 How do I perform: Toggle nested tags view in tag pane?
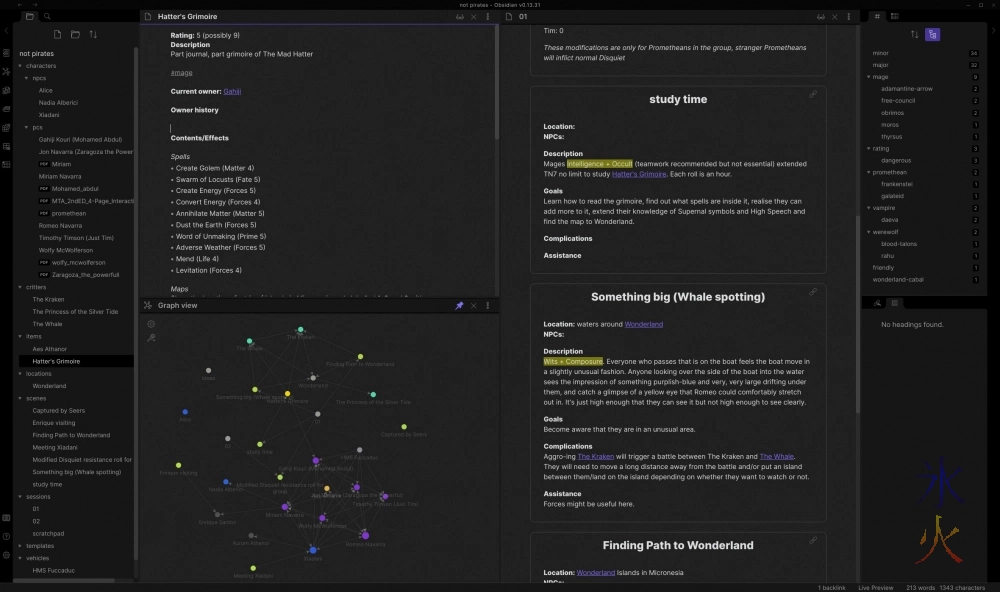932,34
